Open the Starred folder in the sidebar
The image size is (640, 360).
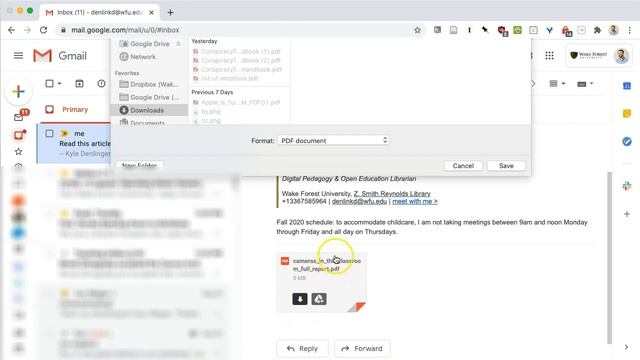click(x=18, y=152)
